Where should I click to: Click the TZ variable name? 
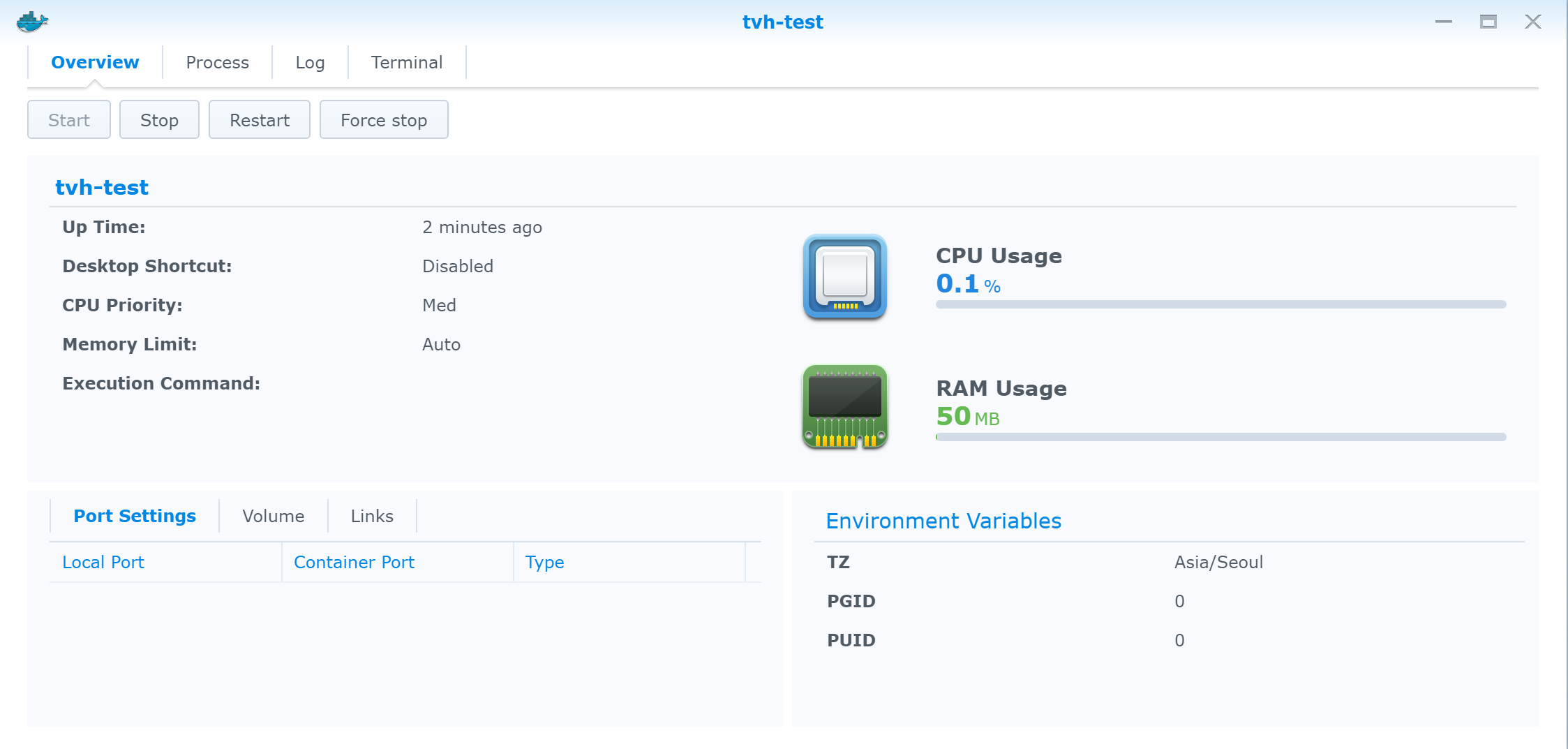(x=838, y=562)
